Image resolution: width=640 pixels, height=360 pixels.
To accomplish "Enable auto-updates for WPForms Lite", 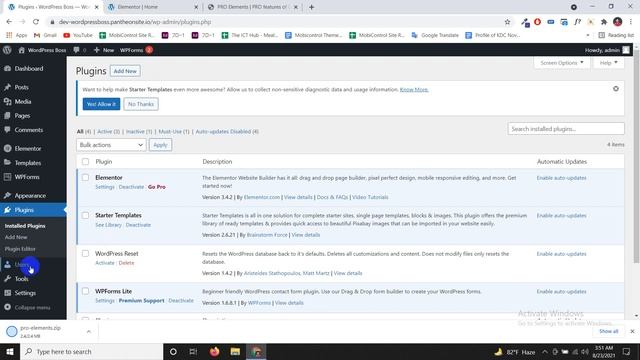I will (x=561, y=291).
